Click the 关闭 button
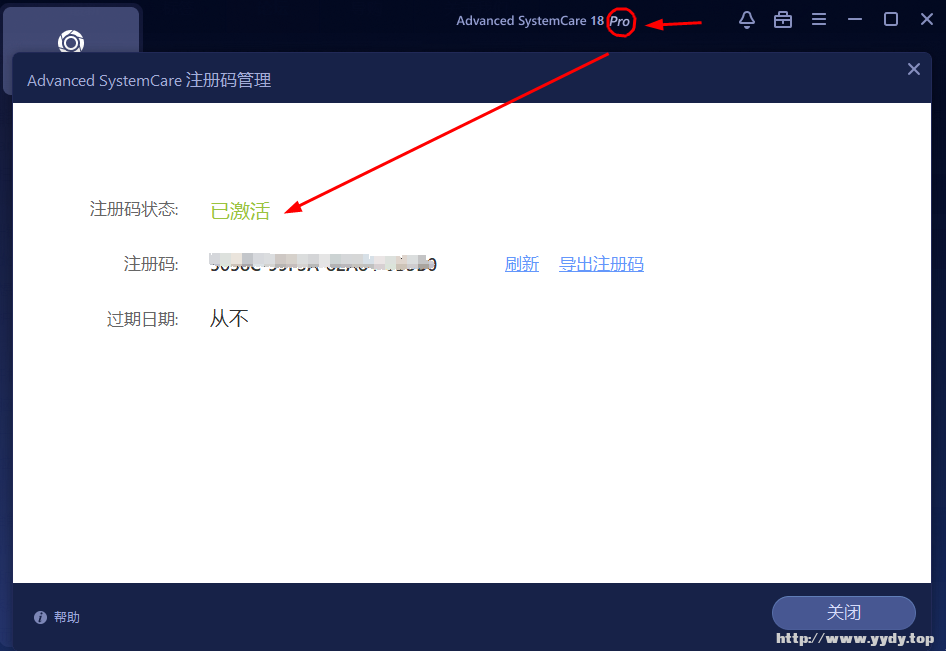Image resolution: width=946 pixels, height=651 pixels. tap(843, 612)
